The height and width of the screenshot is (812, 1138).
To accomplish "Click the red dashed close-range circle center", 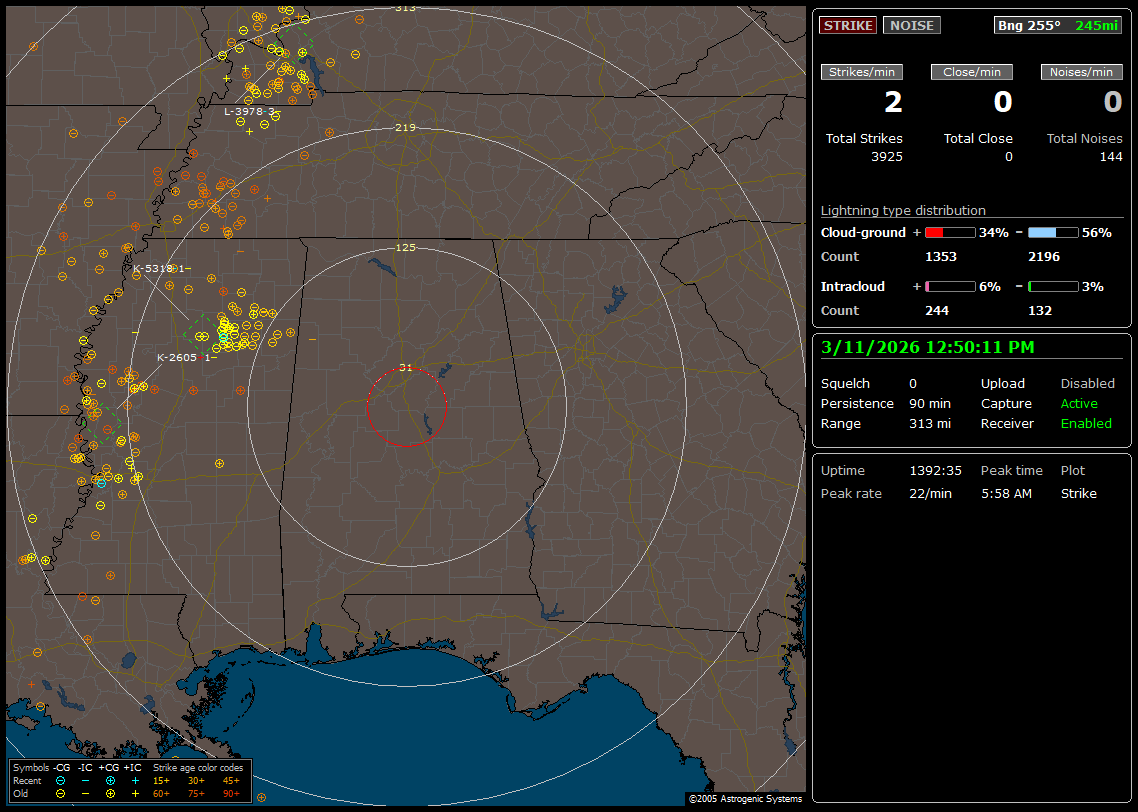I will 406,406.
